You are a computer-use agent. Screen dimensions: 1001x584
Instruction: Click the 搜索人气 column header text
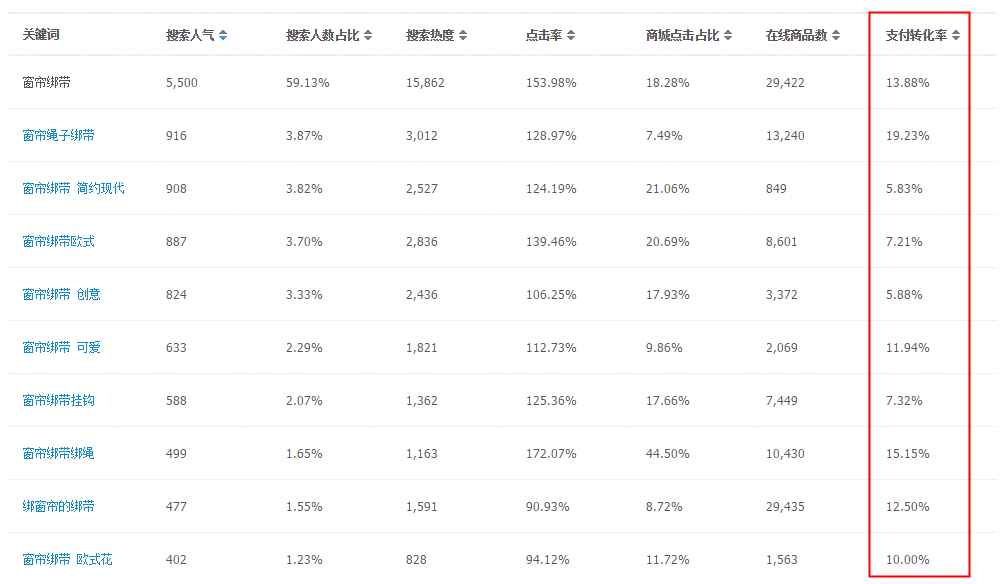tap(190, 36)
